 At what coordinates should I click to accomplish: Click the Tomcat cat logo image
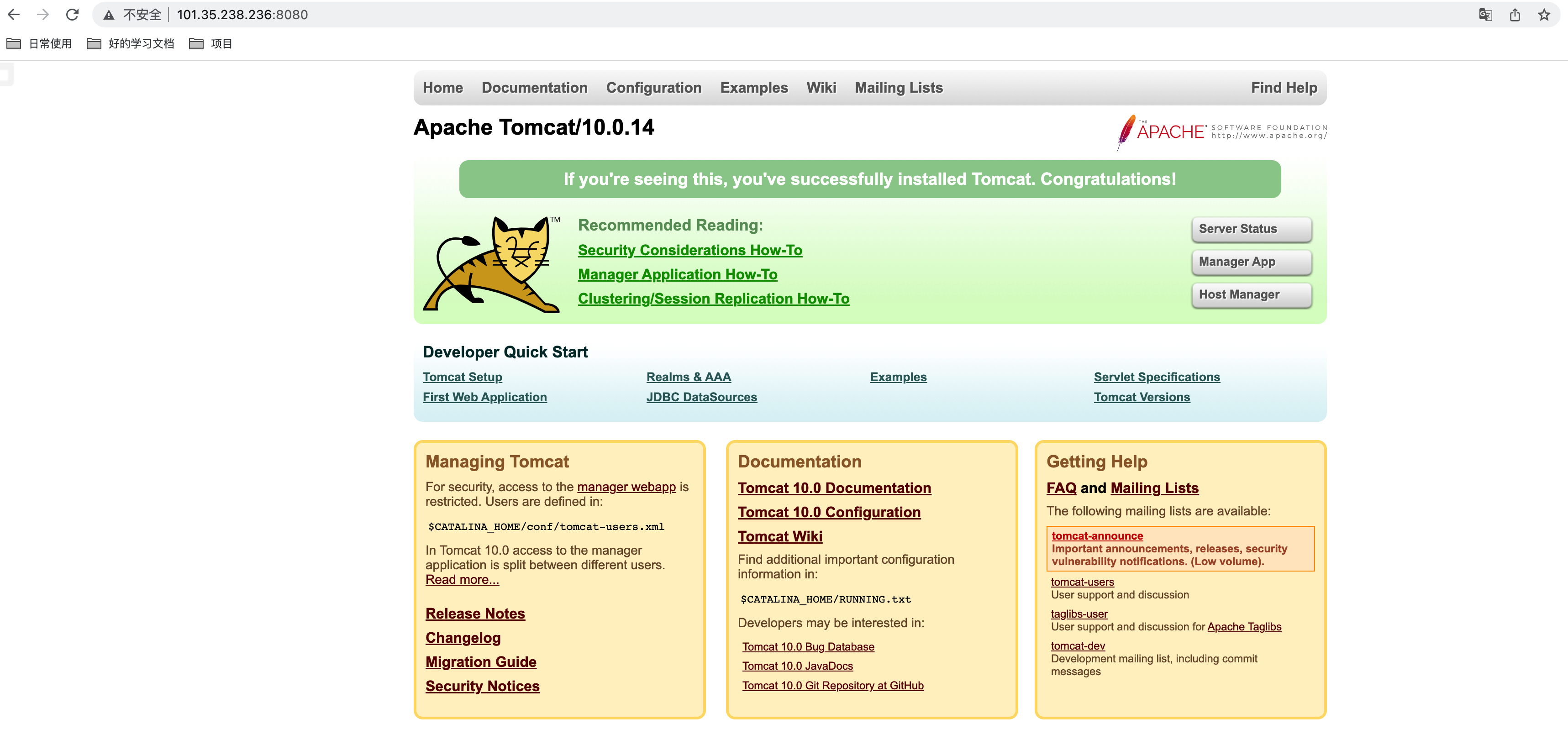[492, 264]
